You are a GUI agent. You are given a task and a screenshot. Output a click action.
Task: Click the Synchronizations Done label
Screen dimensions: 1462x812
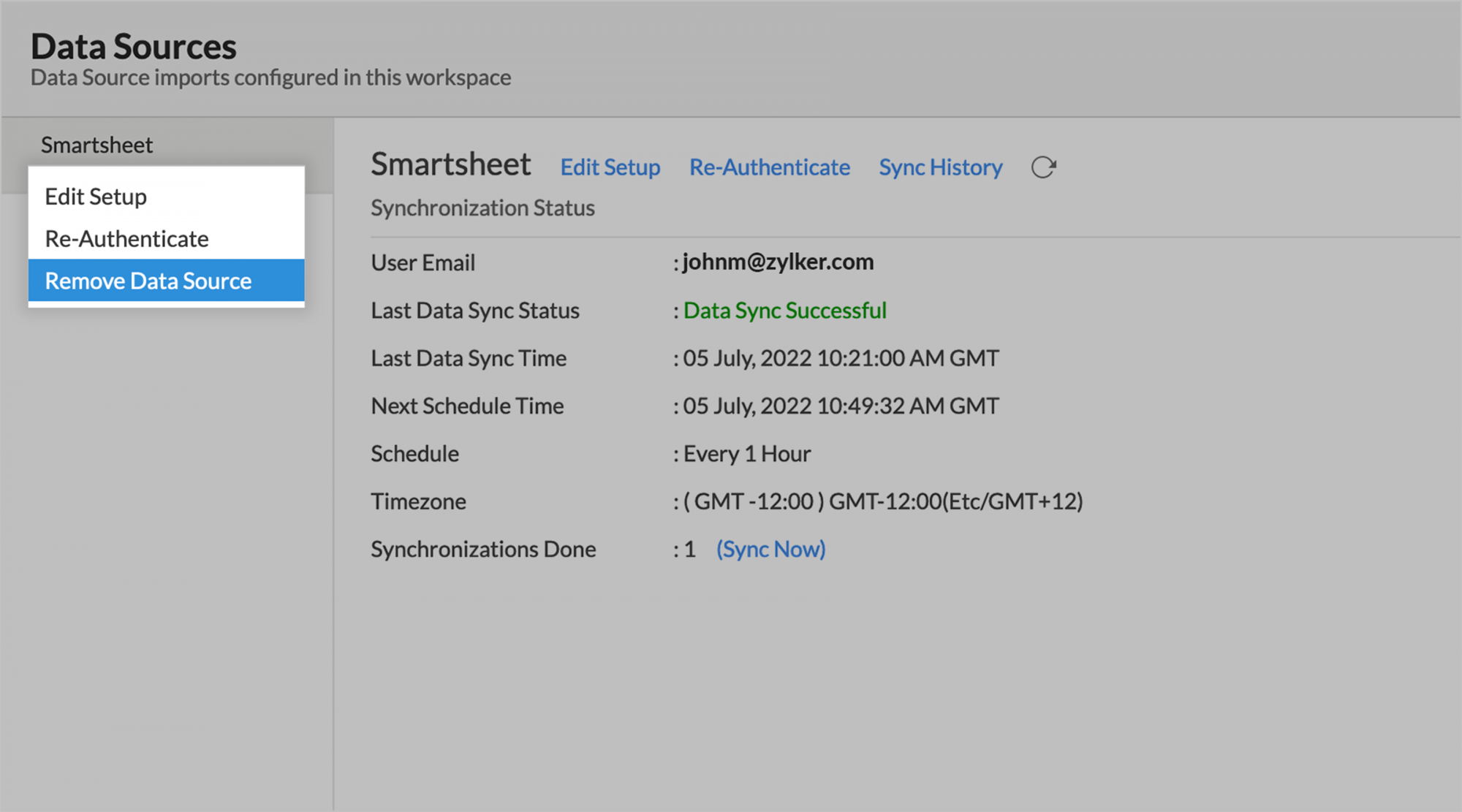pos(483,549)
